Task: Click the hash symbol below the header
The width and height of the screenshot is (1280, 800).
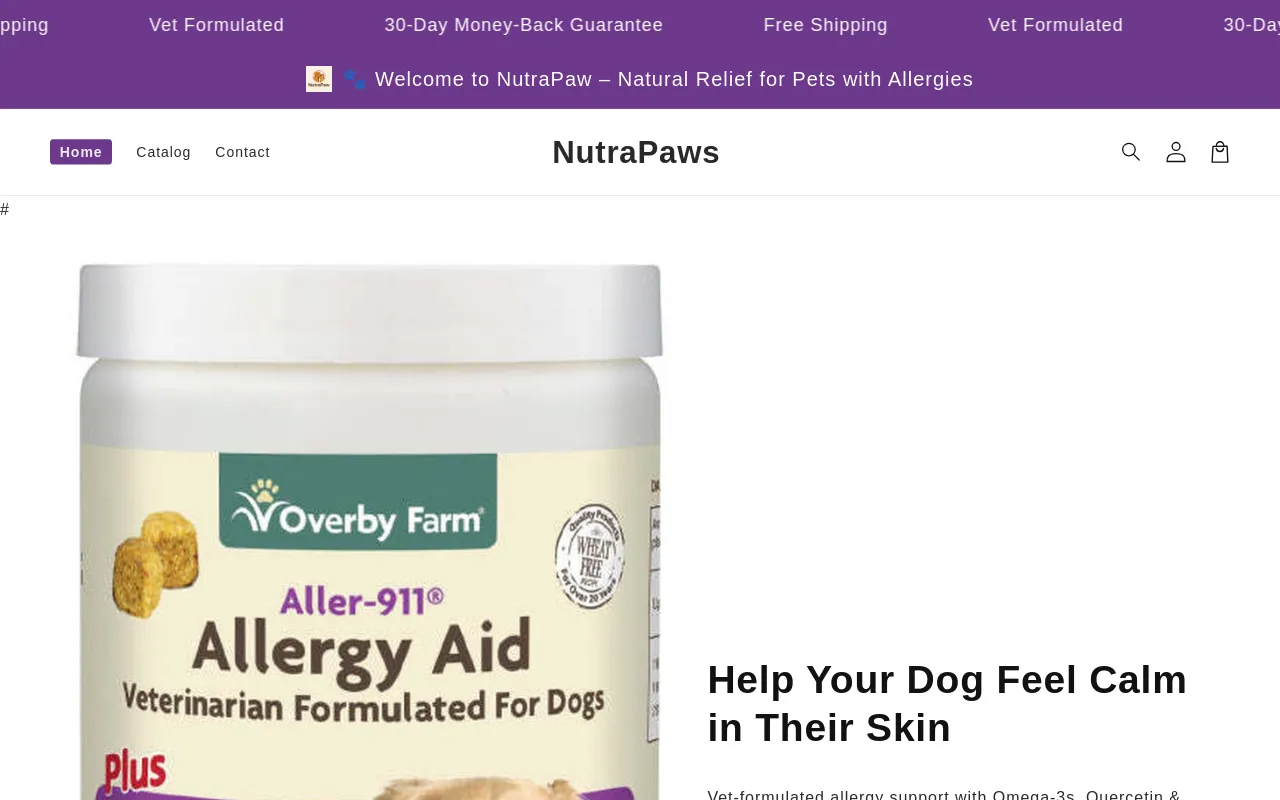Action: coord(5,209)
